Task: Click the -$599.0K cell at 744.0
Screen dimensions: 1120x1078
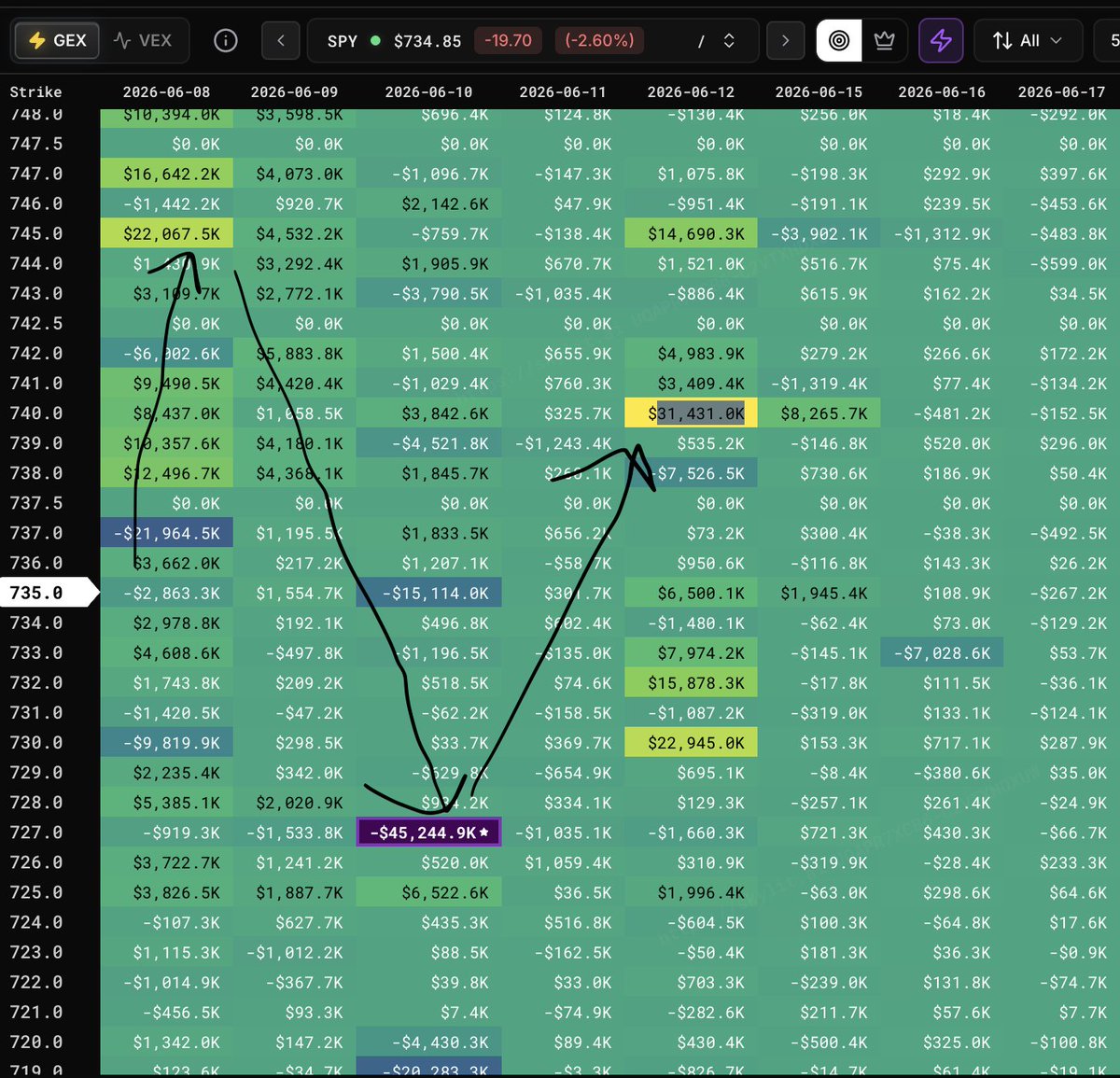Action: 1061,264
